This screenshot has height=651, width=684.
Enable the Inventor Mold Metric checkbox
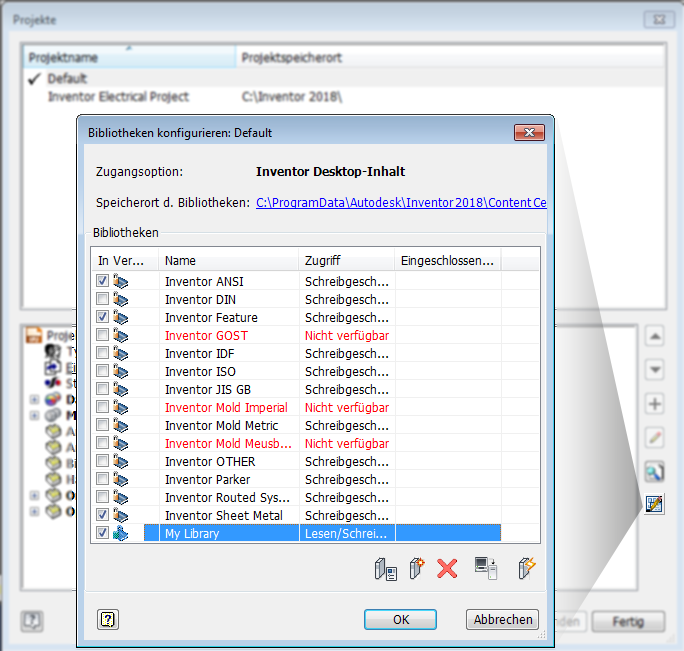103,425
